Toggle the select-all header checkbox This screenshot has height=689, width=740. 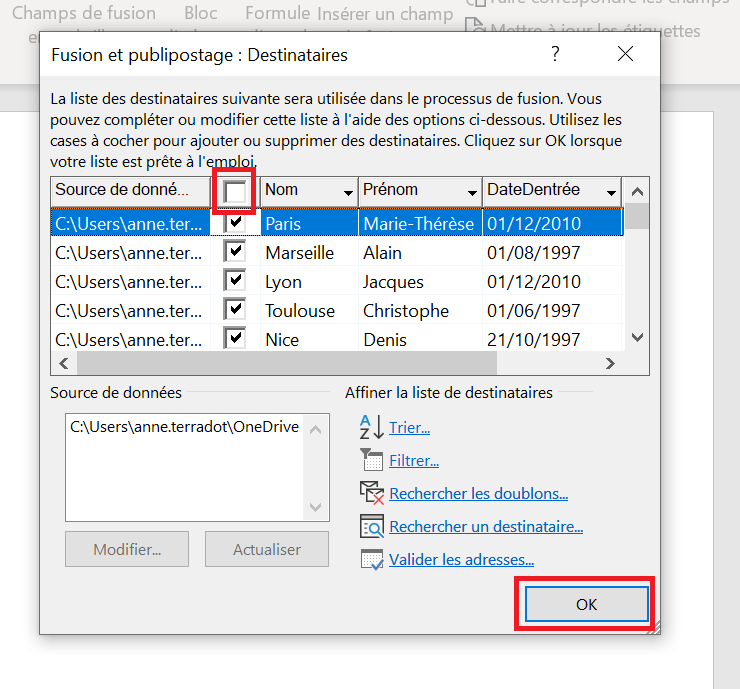pos(235,191)
